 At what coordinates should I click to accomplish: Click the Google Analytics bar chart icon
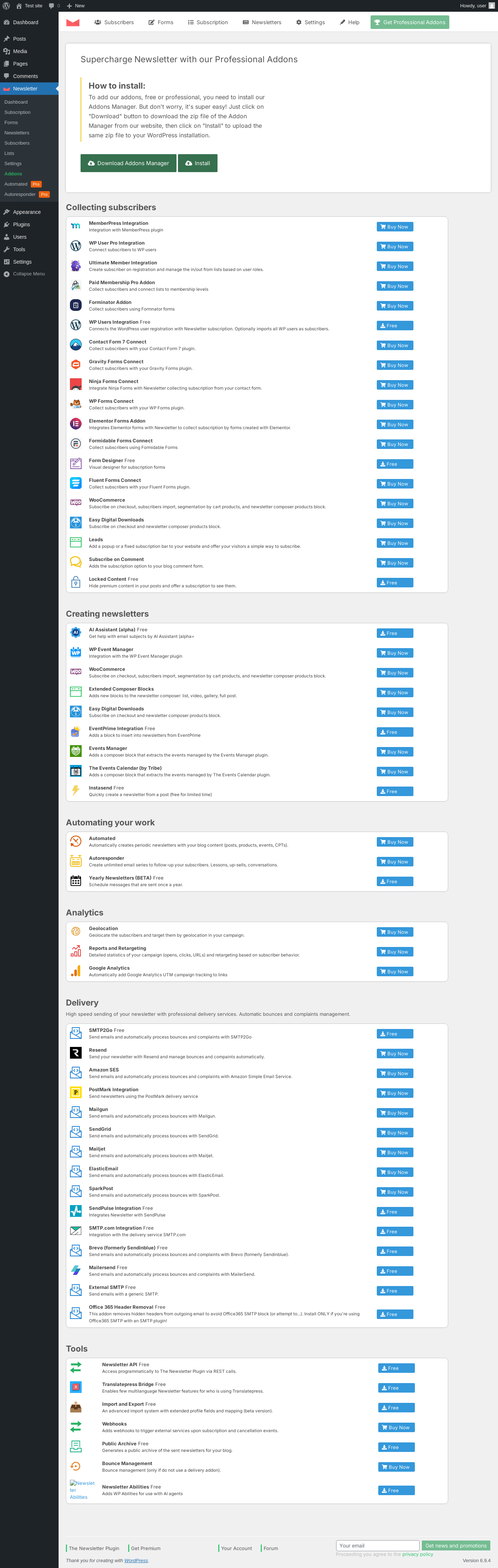(x=75, y=971)
